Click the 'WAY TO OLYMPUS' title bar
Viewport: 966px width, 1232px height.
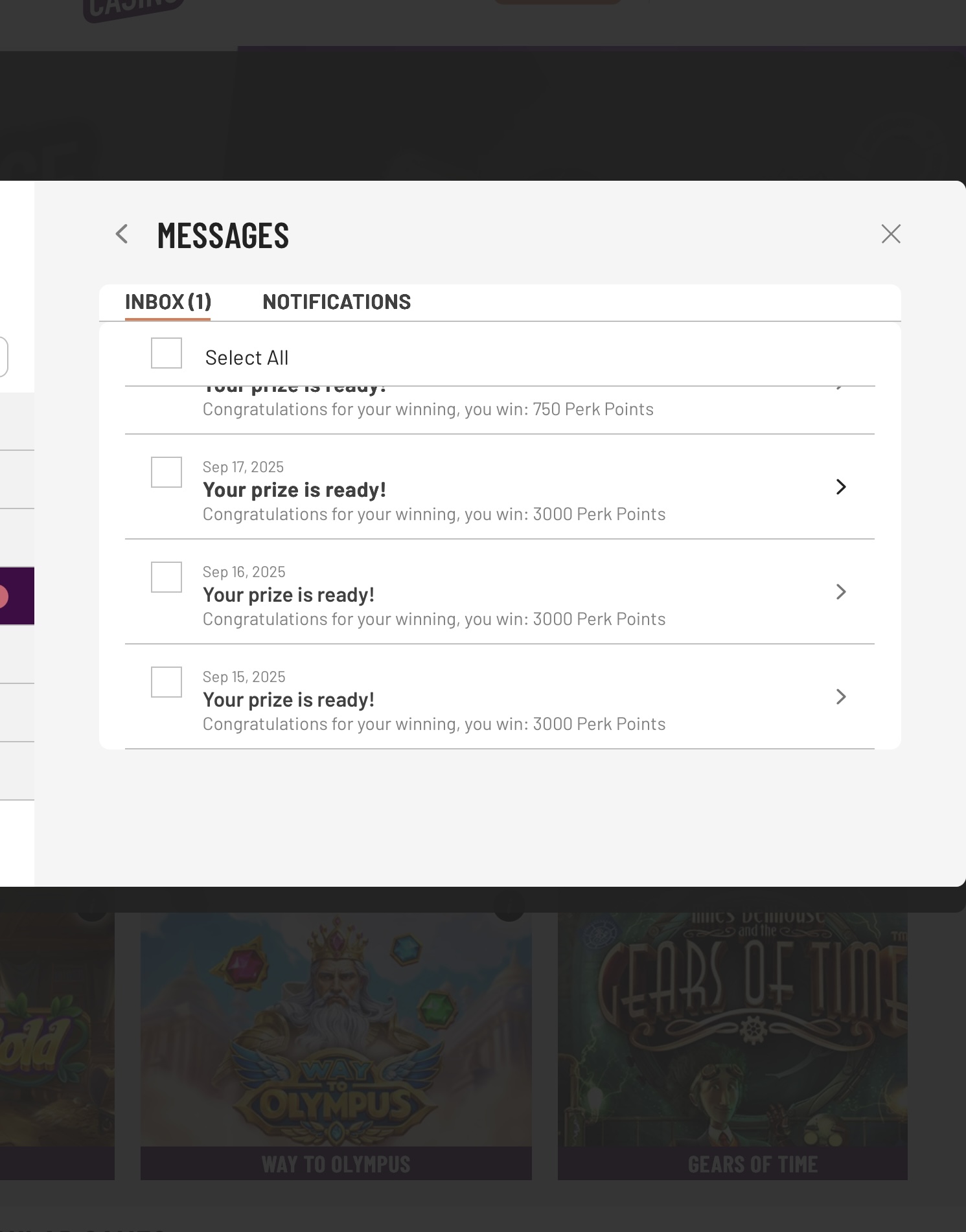coord(336,1164)
